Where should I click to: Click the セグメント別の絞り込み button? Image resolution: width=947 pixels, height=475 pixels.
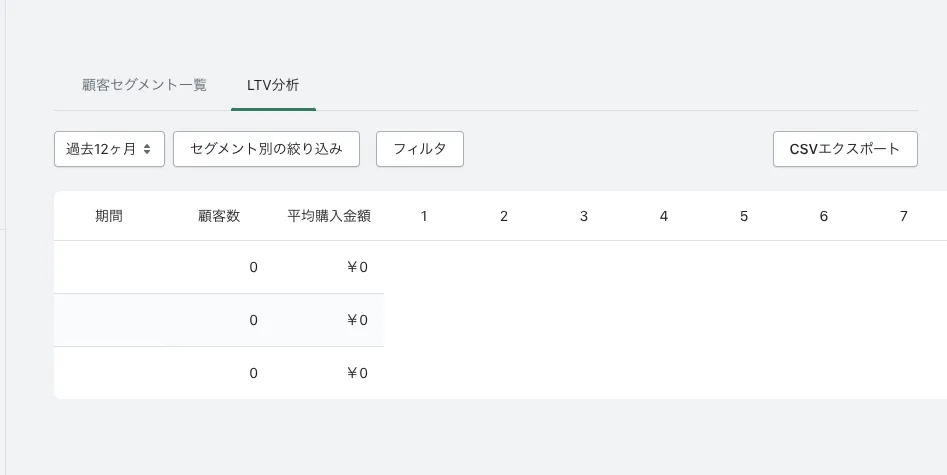pos(266,149)
